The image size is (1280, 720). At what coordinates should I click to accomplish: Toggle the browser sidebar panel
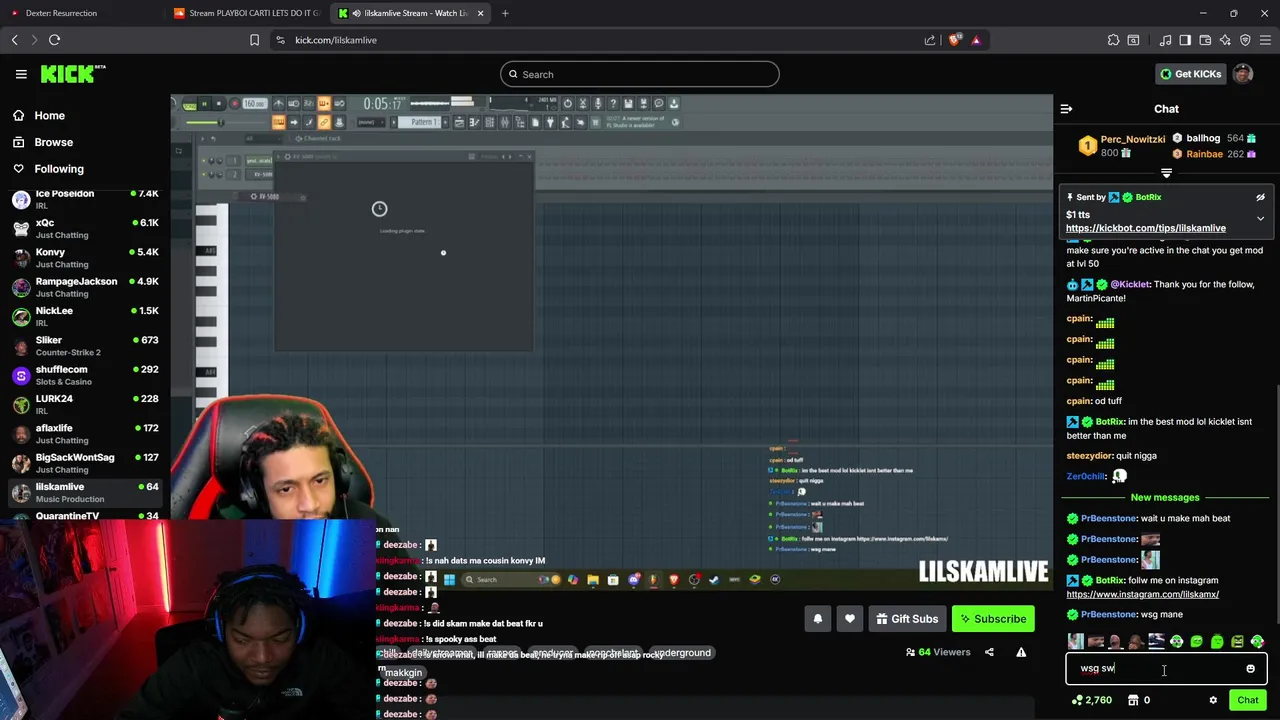pyautogui.click(x=1185, y=40)
